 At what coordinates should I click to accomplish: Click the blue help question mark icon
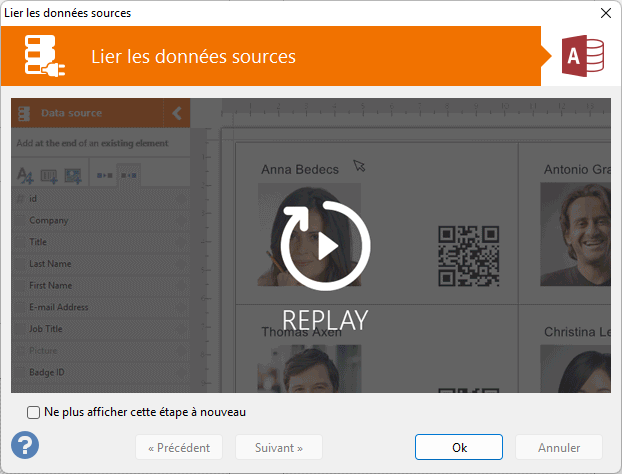(25, 445)
